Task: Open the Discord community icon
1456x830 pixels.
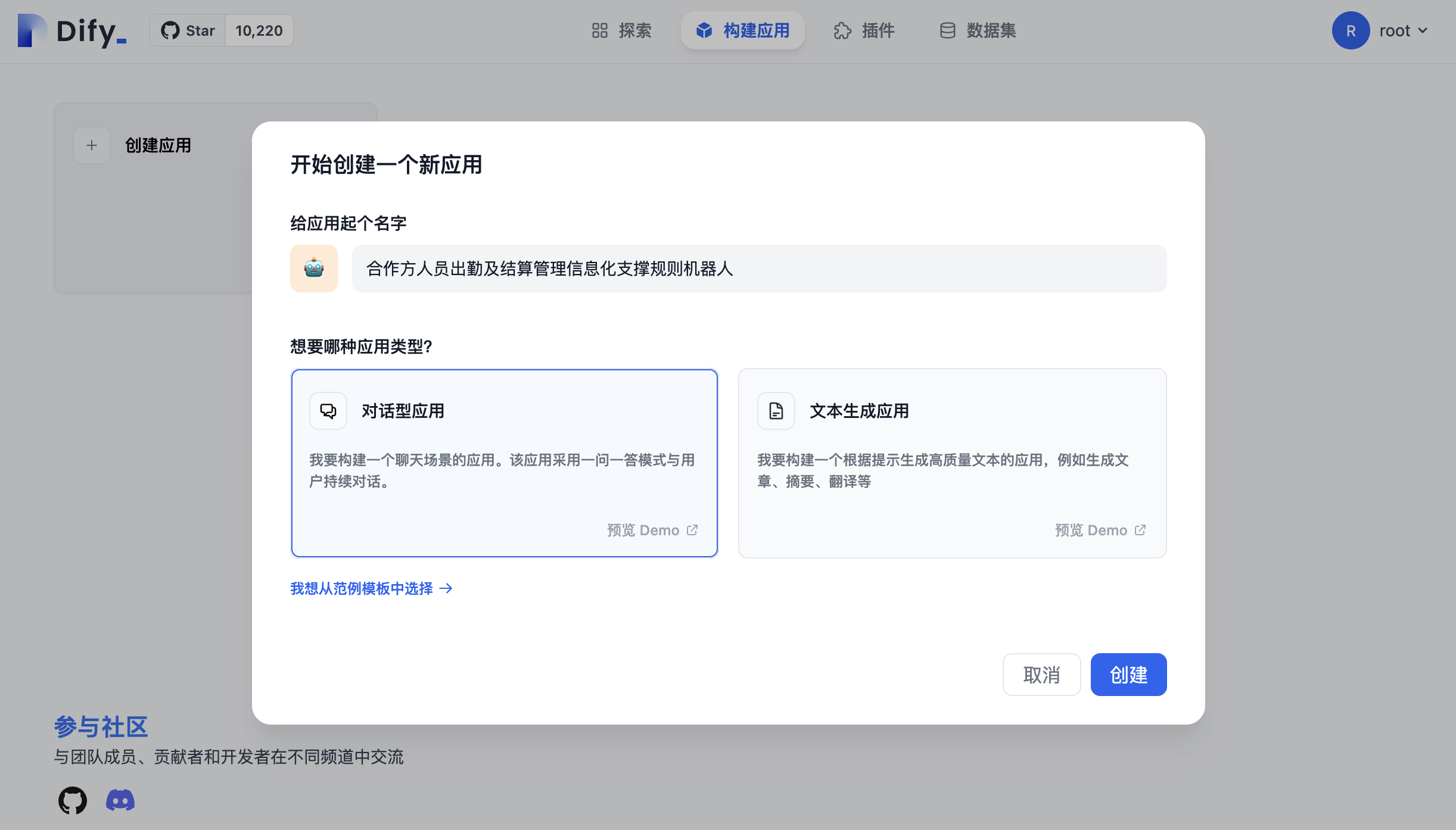Action: tap(120, 800)
